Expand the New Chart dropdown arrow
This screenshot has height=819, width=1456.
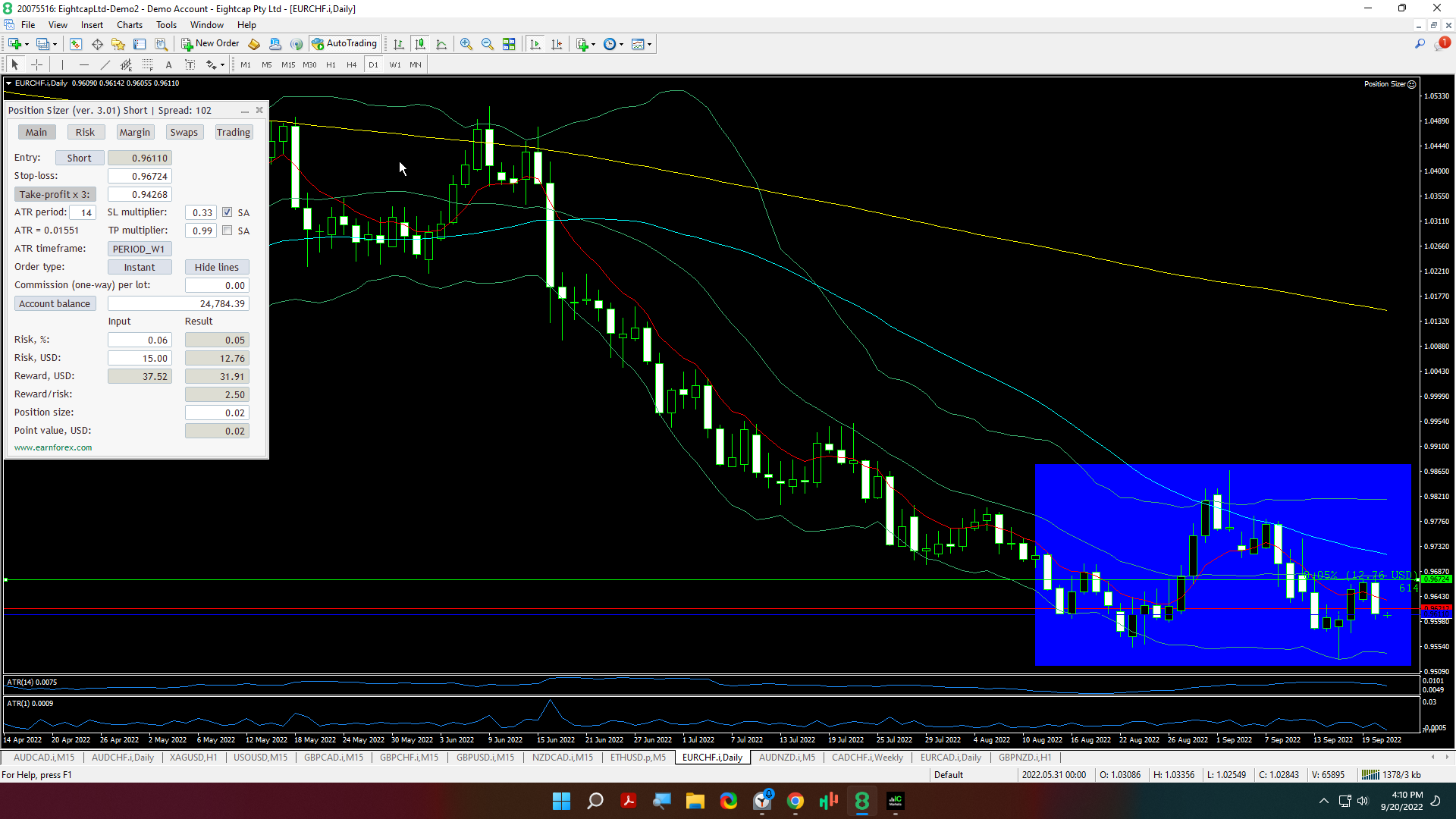point(27,44)
